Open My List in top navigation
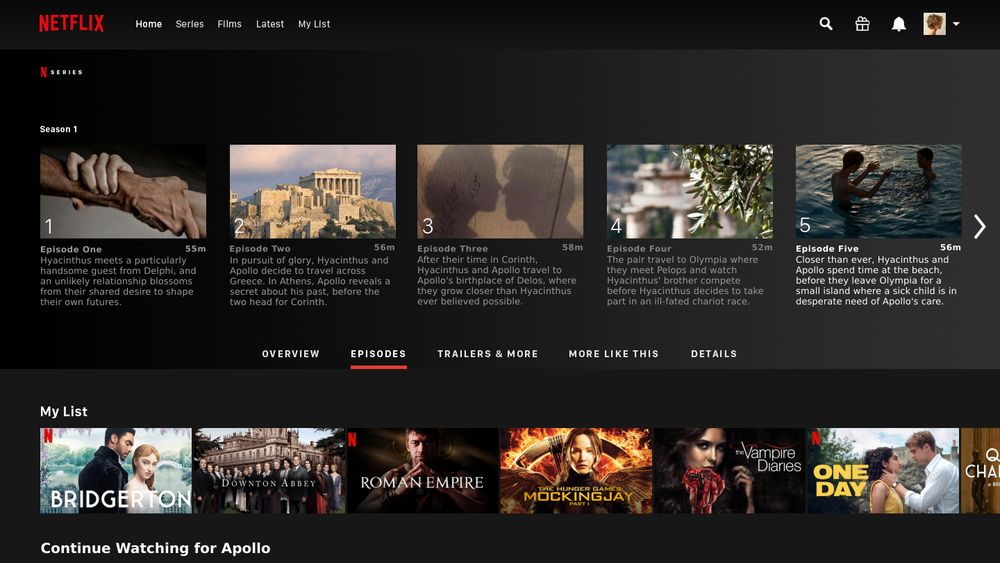 pyautogui.click(x=314, y=24)
